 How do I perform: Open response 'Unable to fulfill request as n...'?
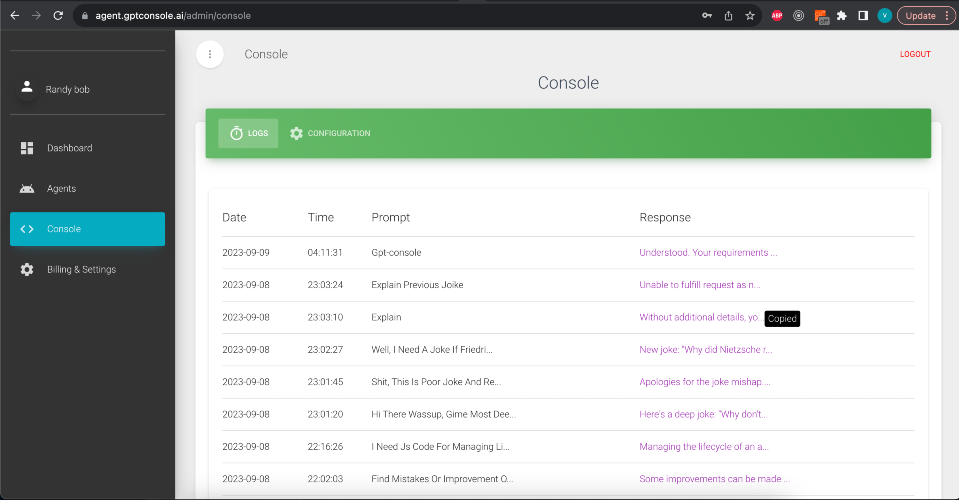[x=700, y=285]
